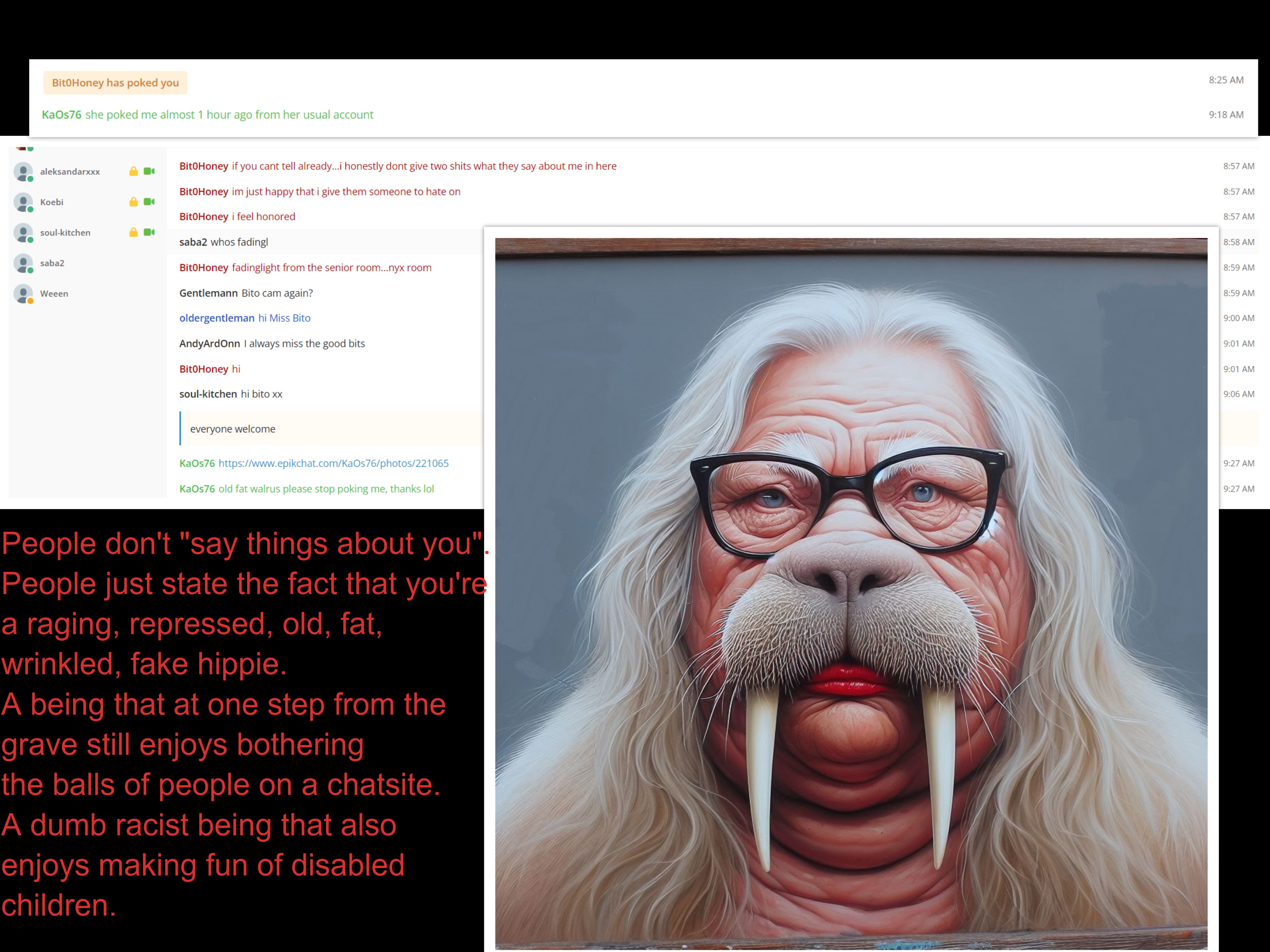Click oldergentleman username in chat
The width and height of the screenshot is (1270, 952).
click(217, 318)
